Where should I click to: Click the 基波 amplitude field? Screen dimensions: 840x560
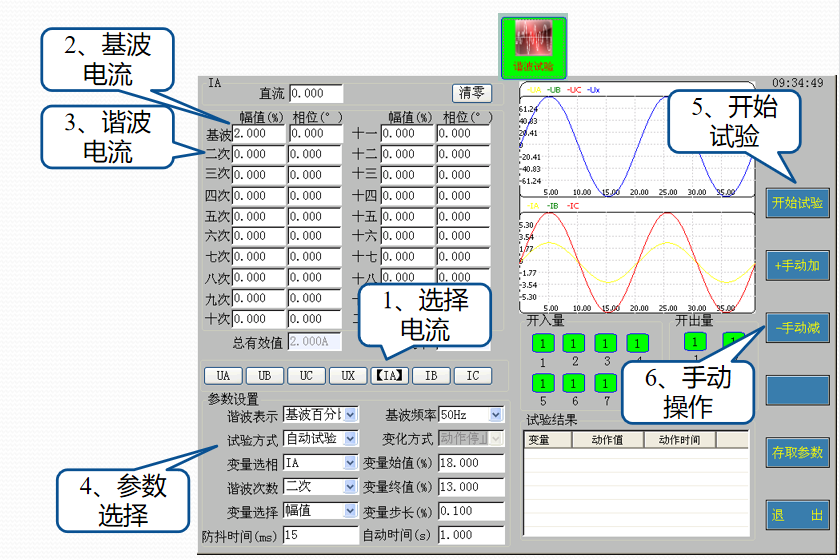click(259, 133)
